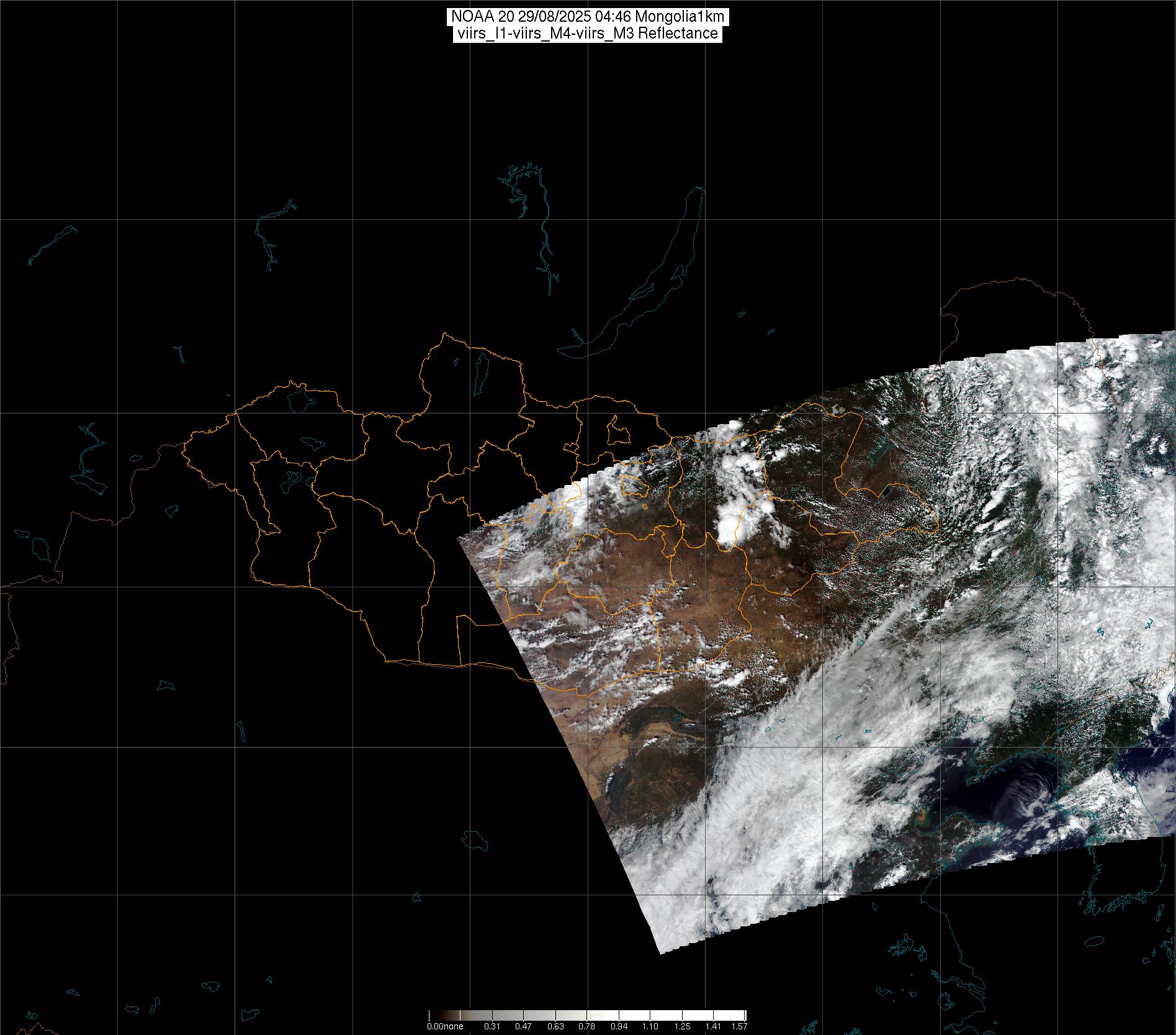Click the "1.57" colorbar tick label
The width and height of the screenshot is (1176, 1035).
click(x=739, y=1026)
